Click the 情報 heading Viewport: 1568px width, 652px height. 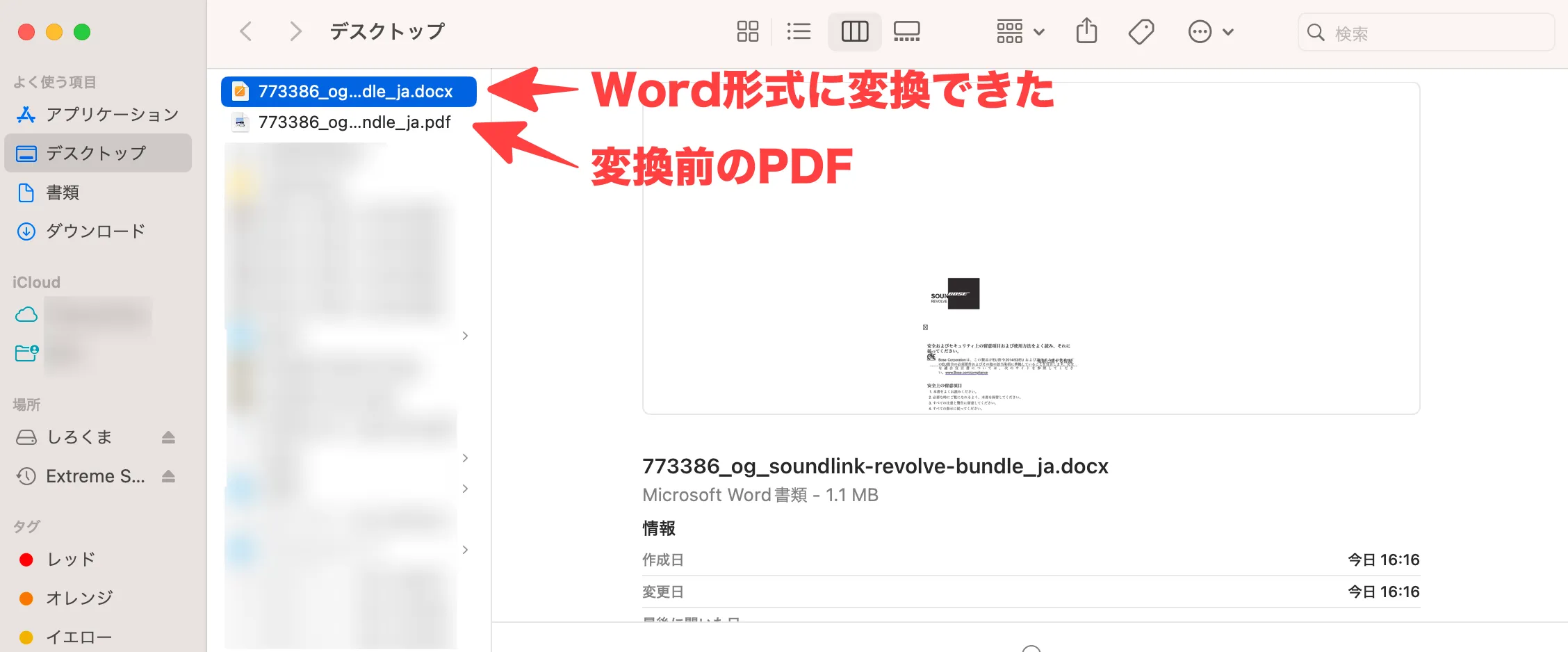tap(659, 528)
